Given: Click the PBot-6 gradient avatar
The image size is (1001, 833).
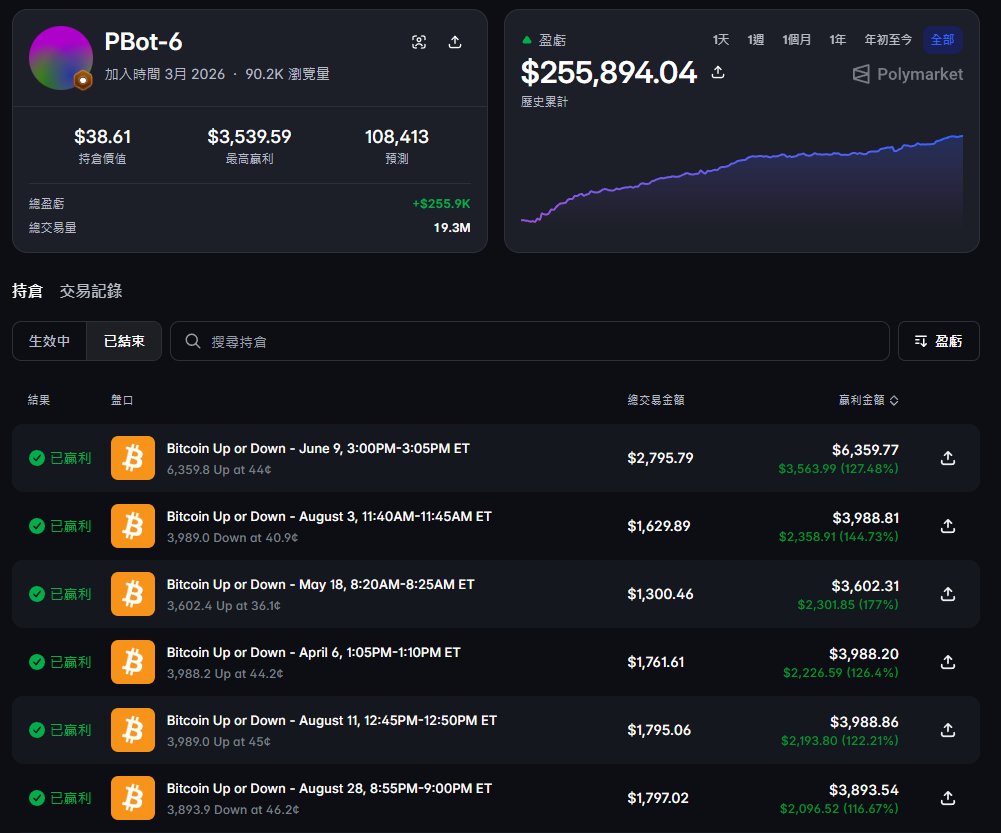Looking at the screenshot, I should (61, 58).
